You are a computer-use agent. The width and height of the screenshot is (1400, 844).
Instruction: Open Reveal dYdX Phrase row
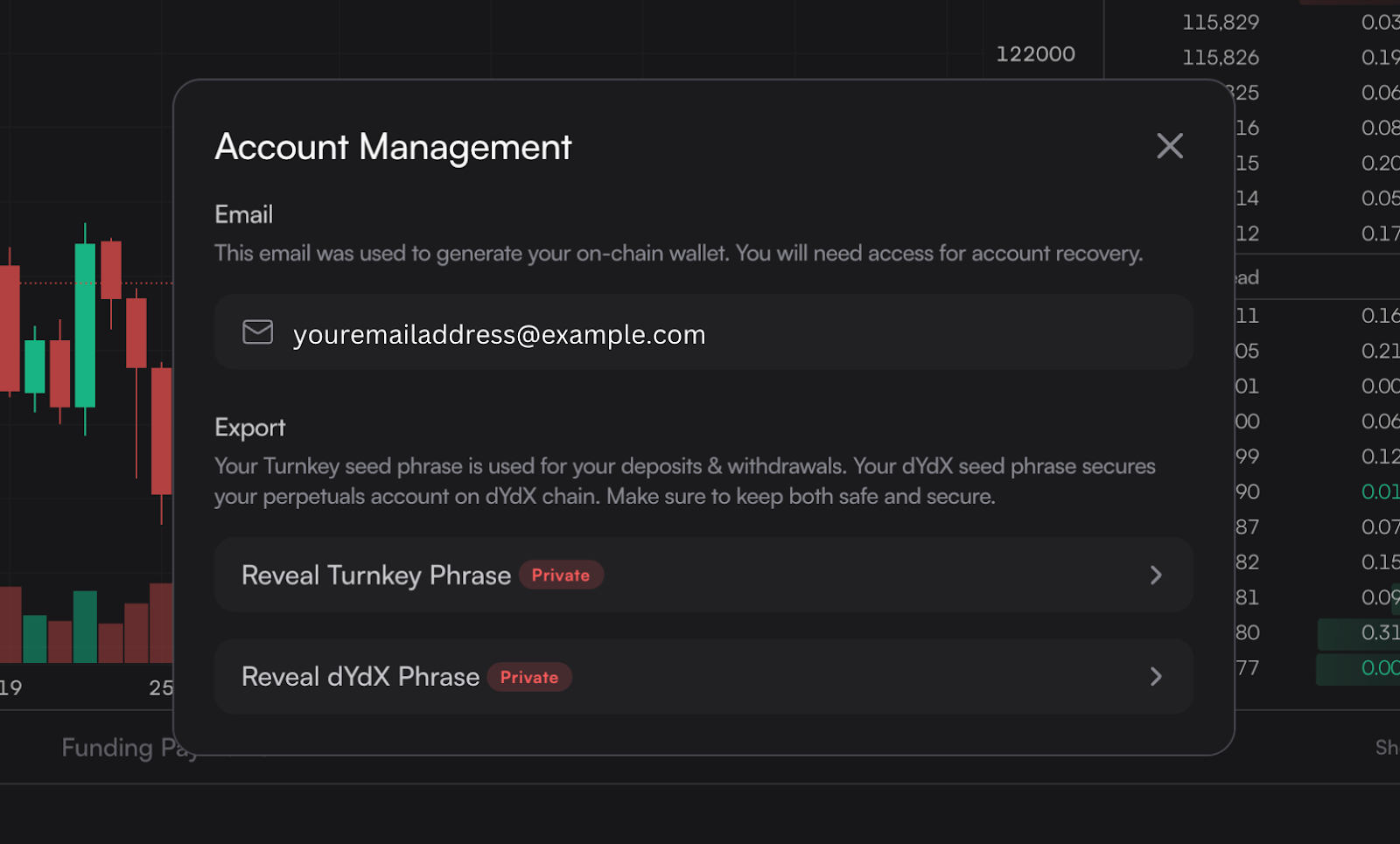click(x=703, y=677)
